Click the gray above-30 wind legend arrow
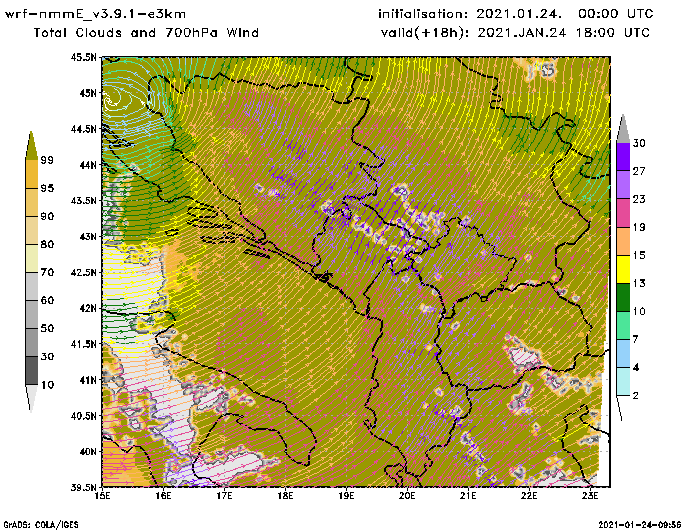 point(623,129)
